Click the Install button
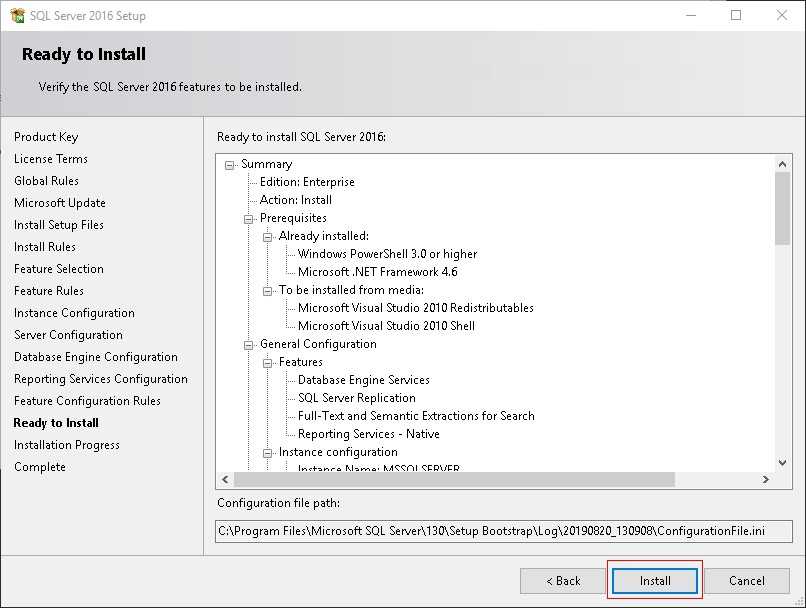This screenshot has height=608, width=806. tap(655, 581)
